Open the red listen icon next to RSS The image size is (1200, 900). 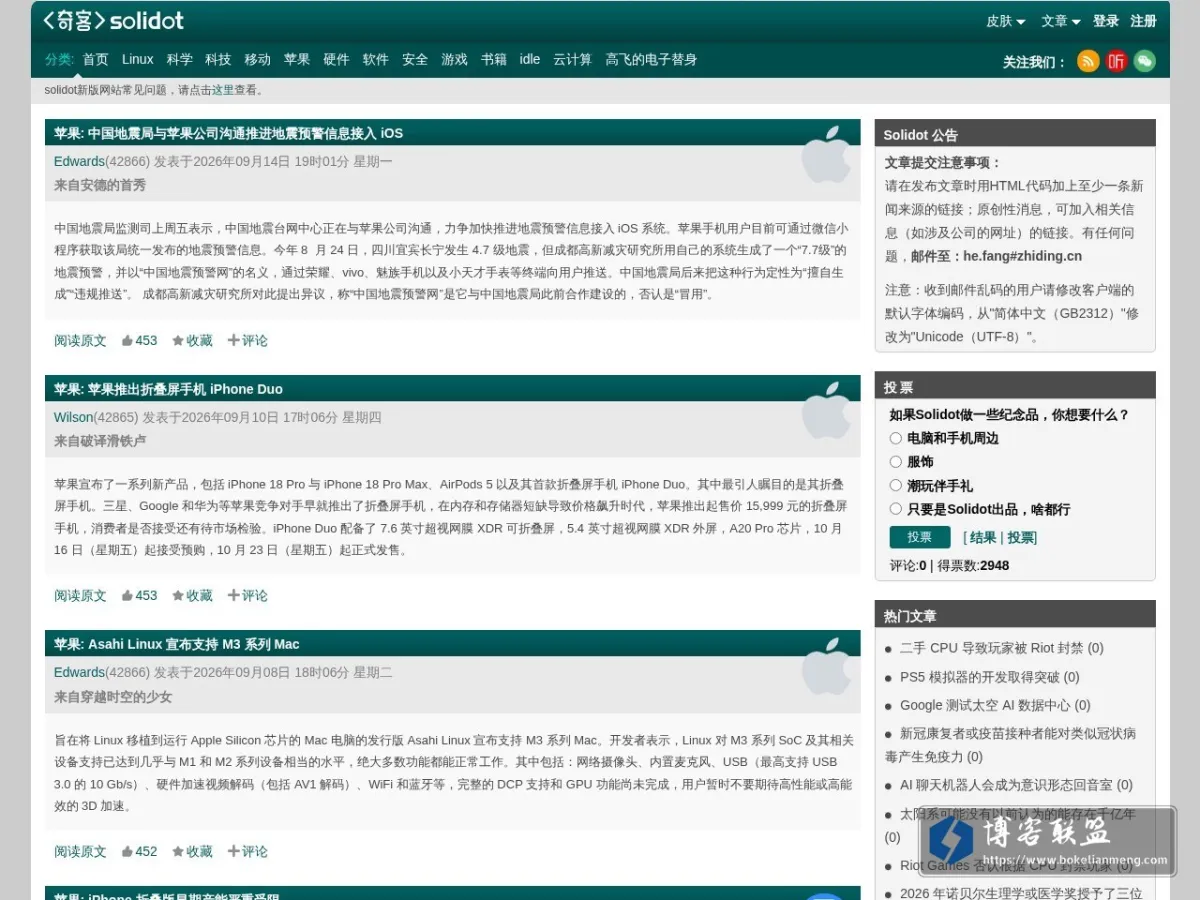coord(1116,61)
